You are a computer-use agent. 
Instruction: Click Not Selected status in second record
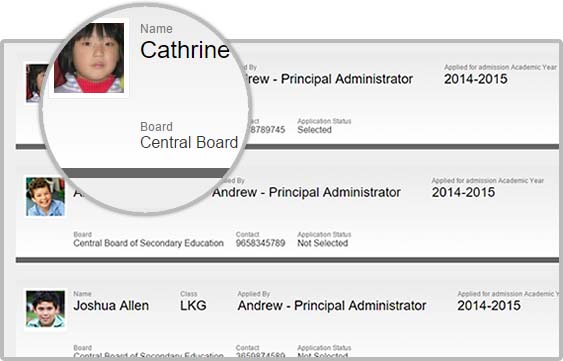tap(322, 243)
